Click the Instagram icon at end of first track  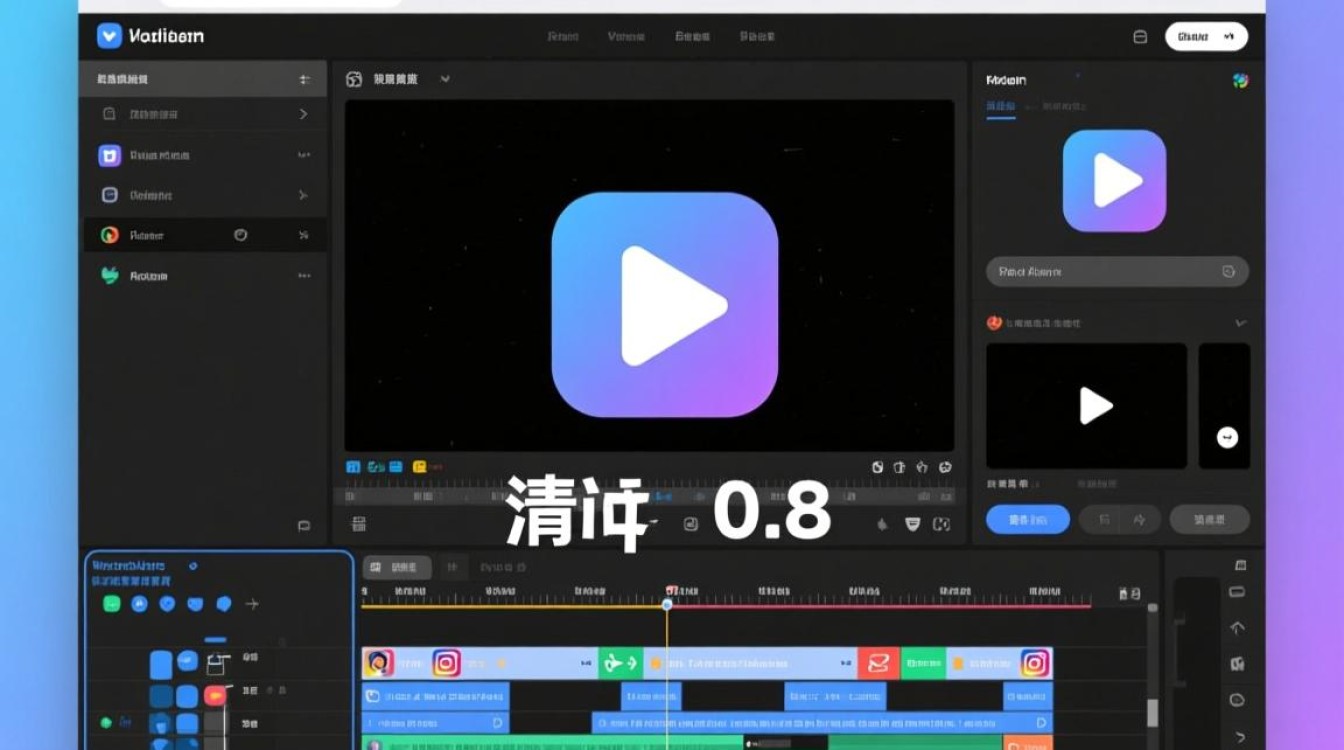(x=1035, y=663)
